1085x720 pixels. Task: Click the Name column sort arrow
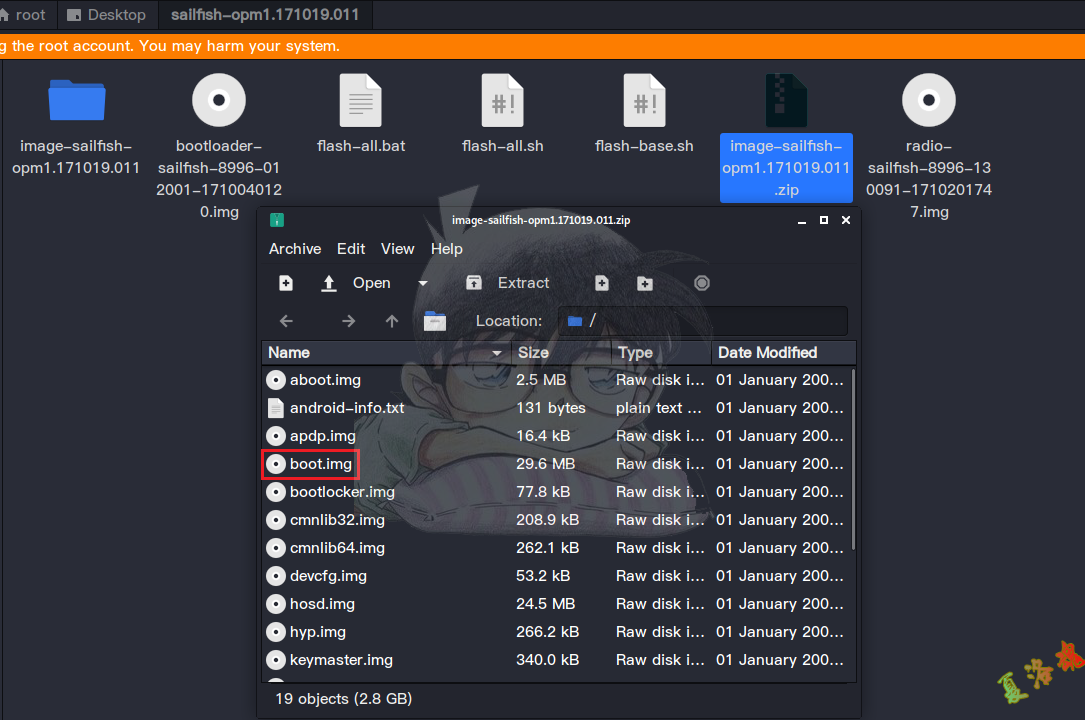tap(497, 353)
